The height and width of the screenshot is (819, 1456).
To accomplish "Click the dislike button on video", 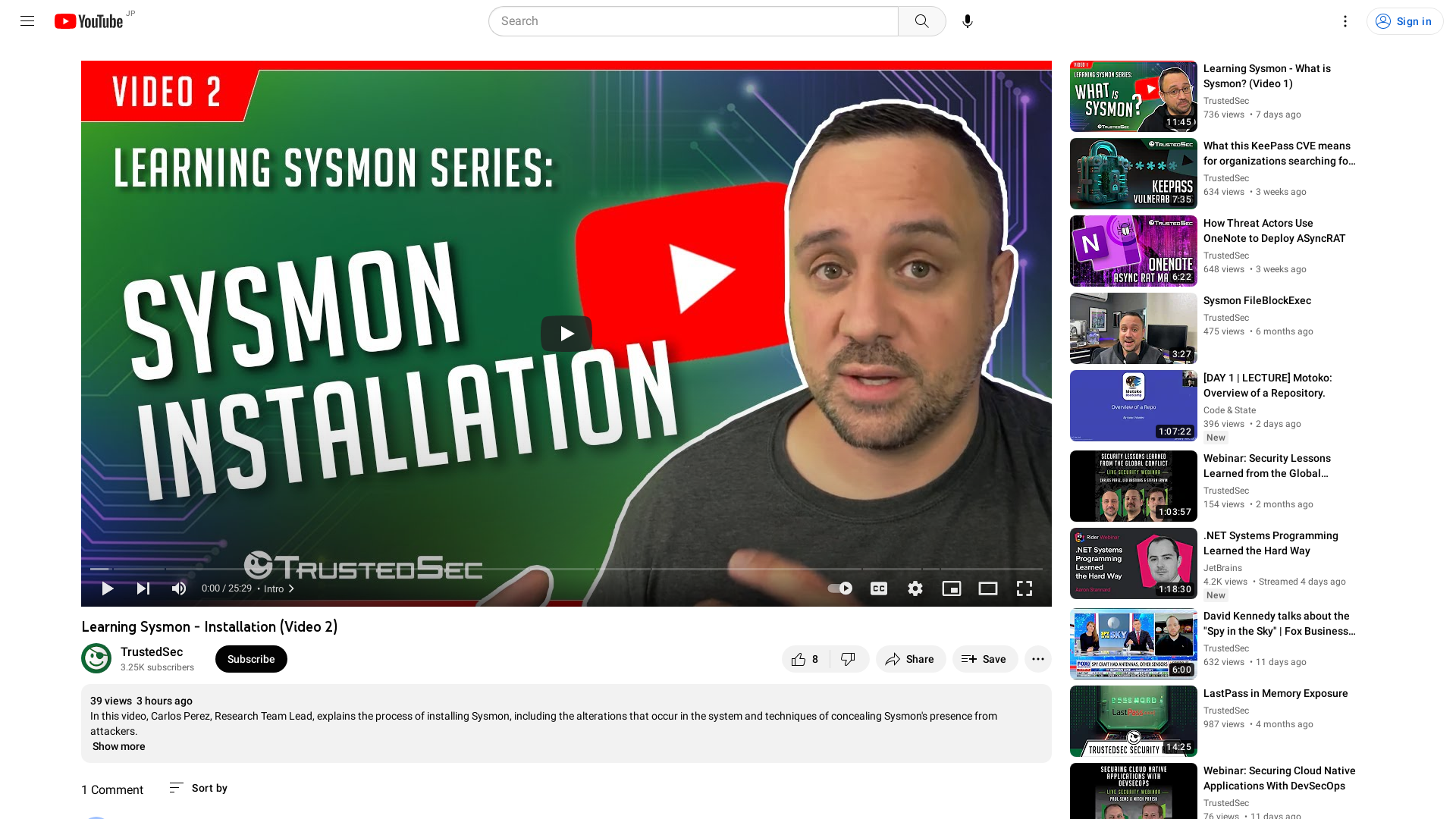I will [847, 658].
